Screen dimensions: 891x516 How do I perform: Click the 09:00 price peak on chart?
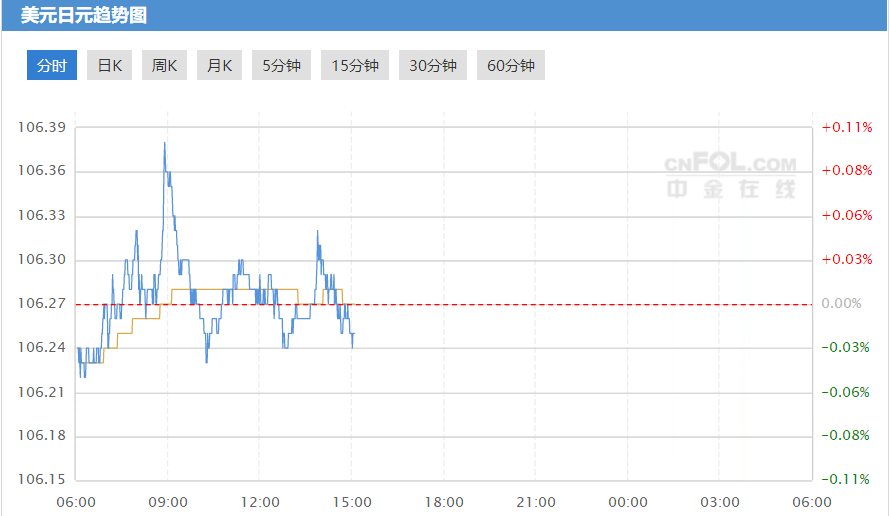pyautogui.click(x=165, y=144)
